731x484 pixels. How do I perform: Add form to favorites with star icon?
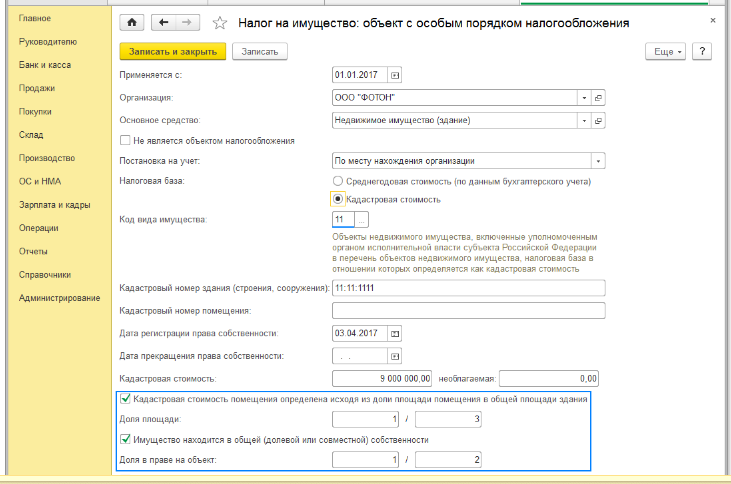(x=220, y=21)
